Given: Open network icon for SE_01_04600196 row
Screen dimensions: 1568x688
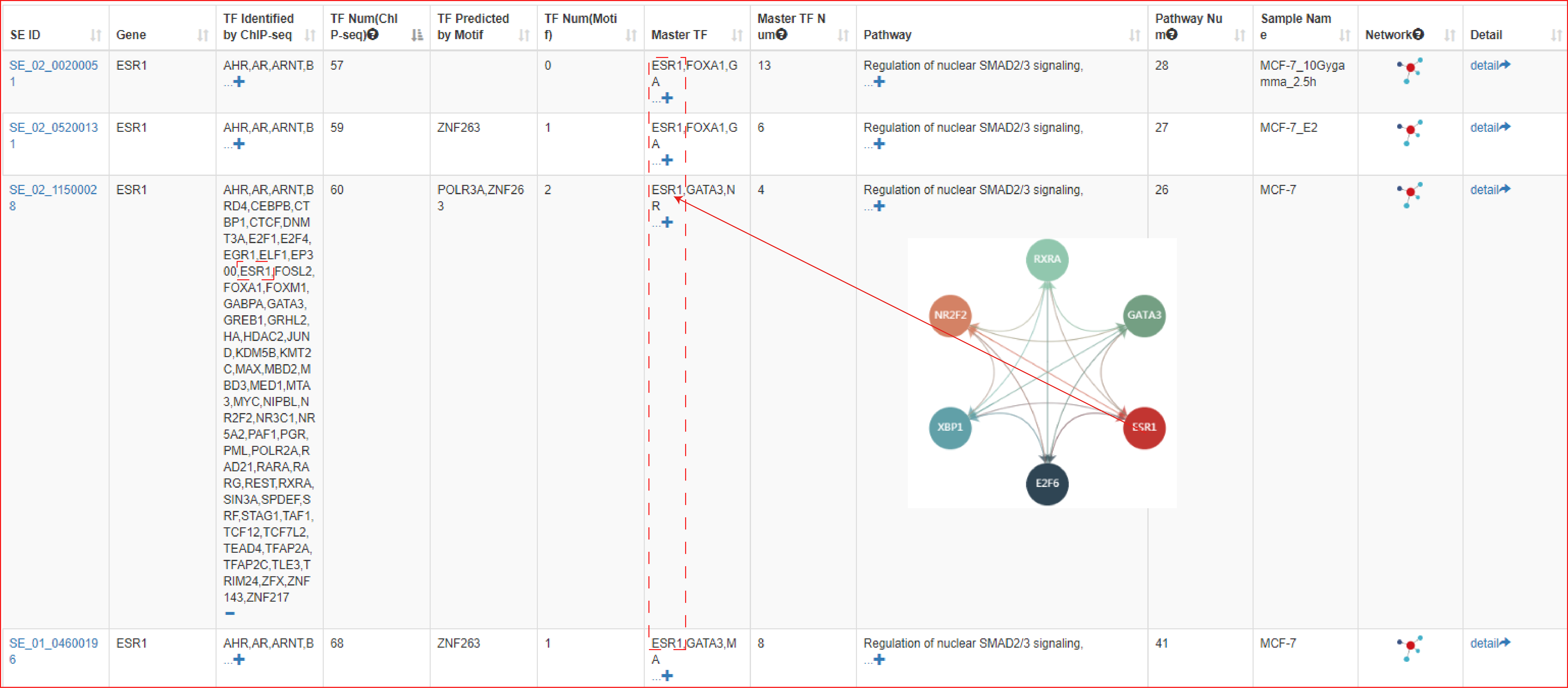Looking at the screenshot, I should 1410,648.
